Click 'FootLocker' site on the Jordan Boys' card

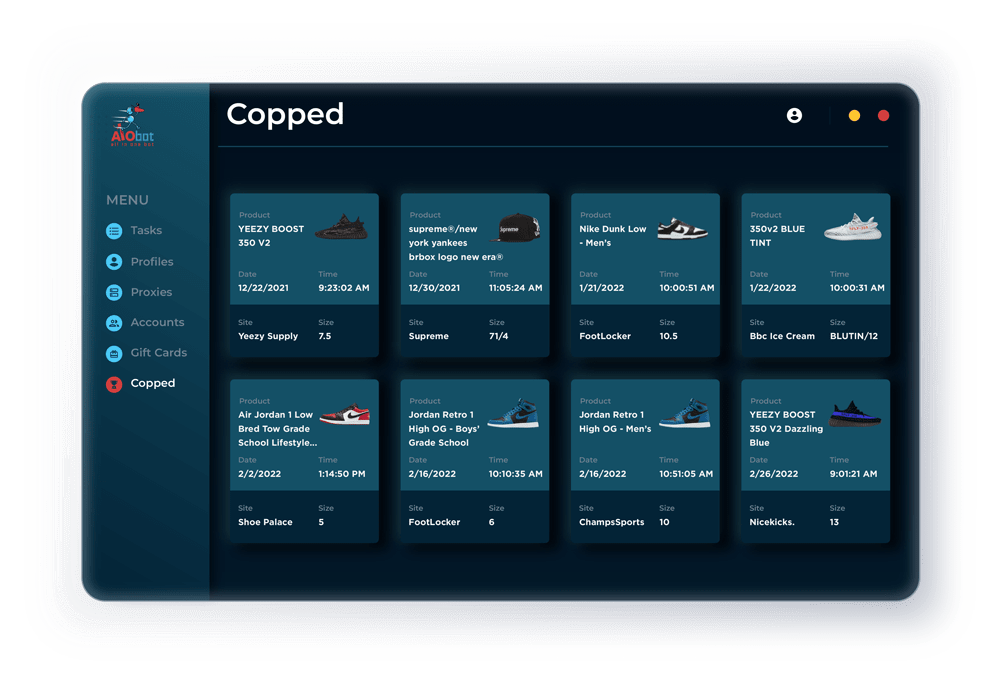click(x=434, y=522)
